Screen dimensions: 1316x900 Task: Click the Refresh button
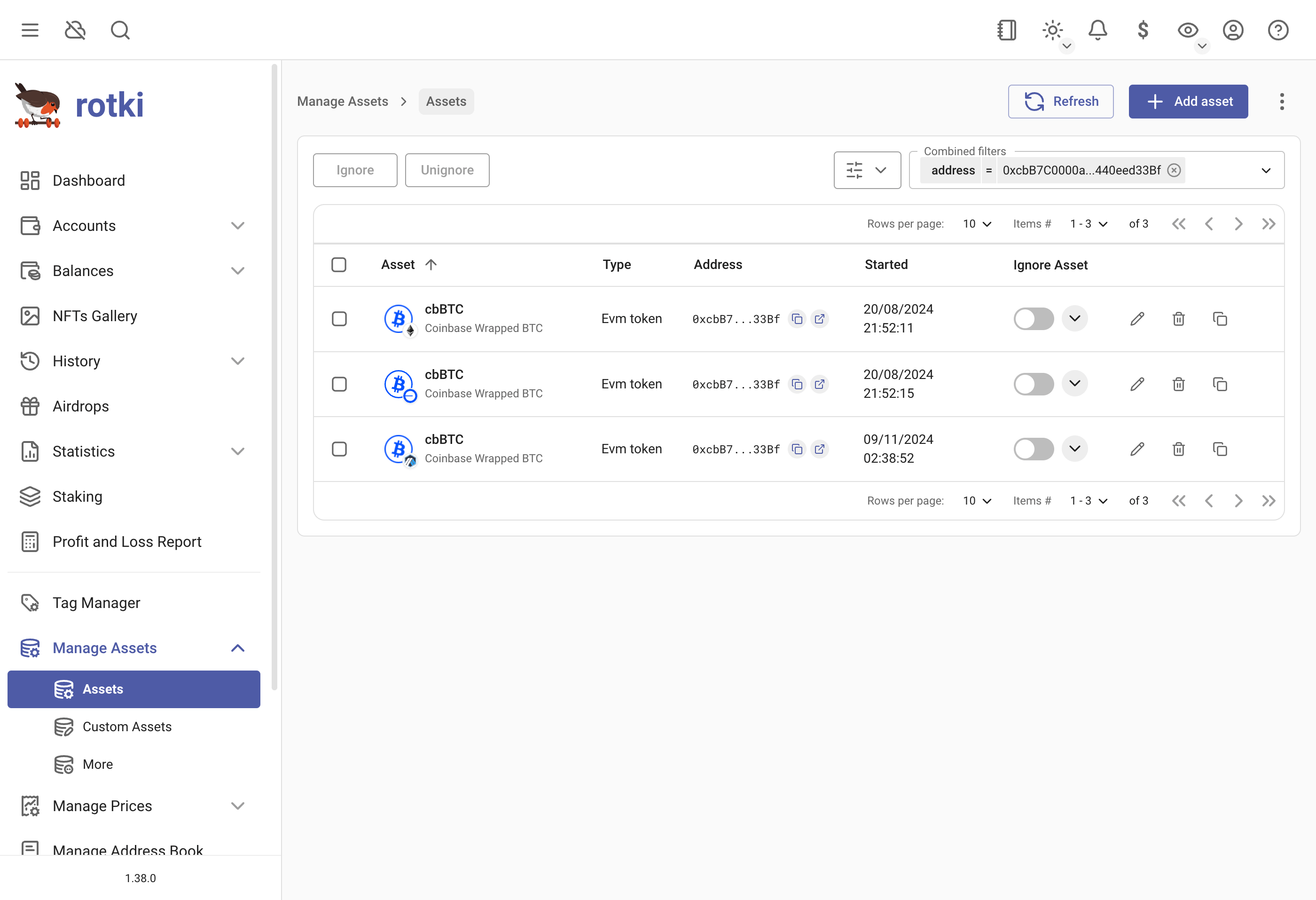(x=1061, y=102)
